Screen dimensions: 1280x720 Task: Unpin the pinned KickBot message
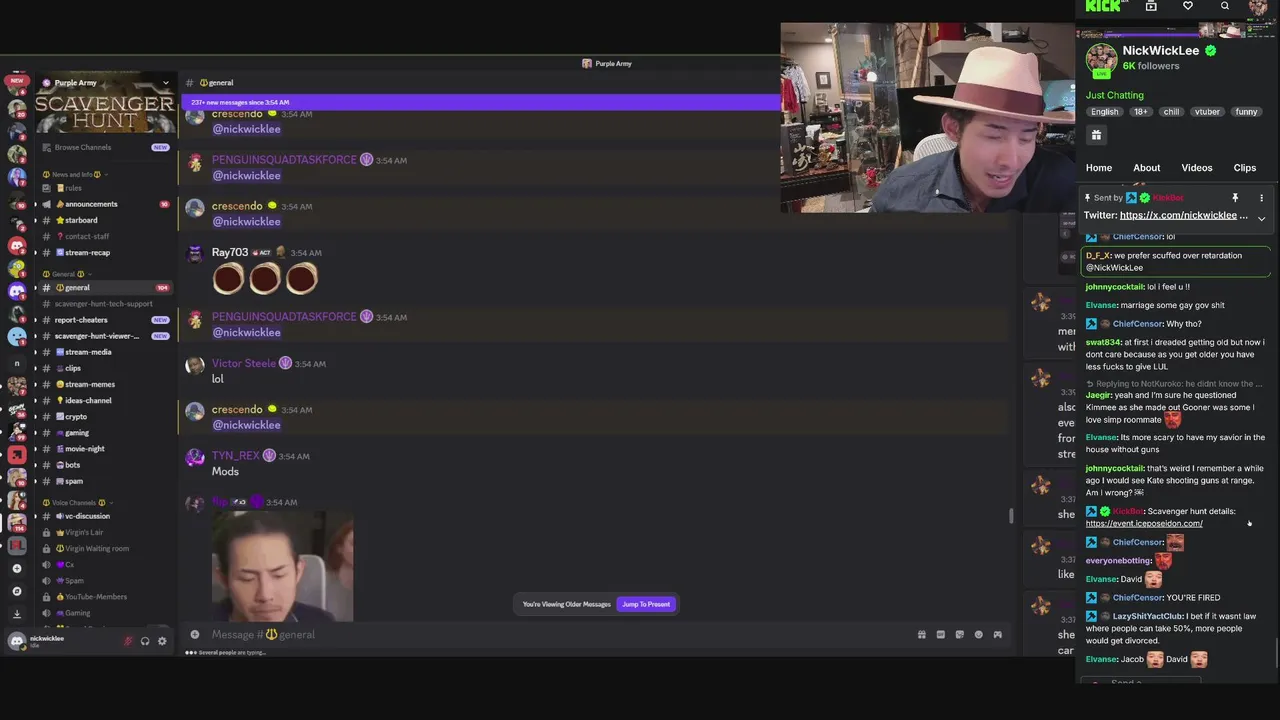1235,198
